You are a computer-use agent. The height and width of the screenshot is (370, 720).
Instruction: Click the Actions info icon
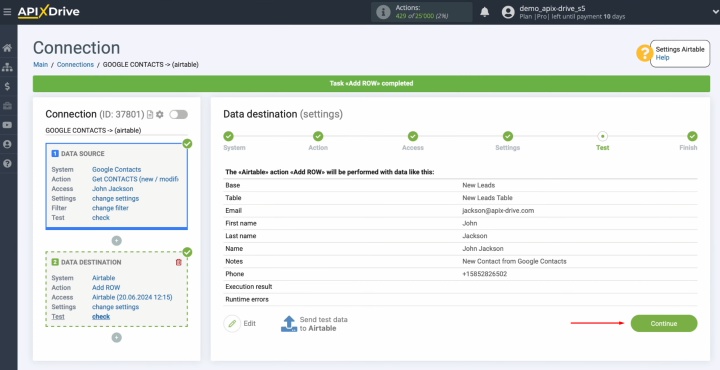tap(383, 12)
